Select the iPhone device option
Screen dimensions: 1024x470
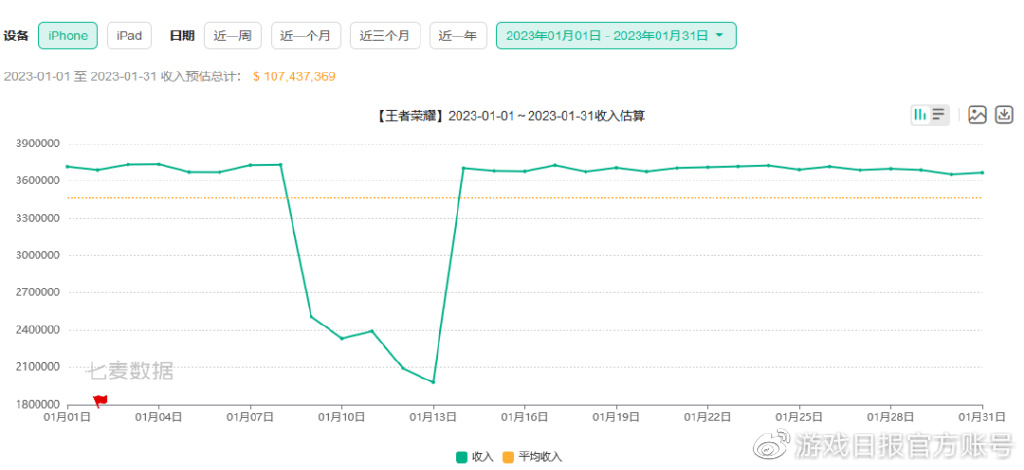(68, 36)
